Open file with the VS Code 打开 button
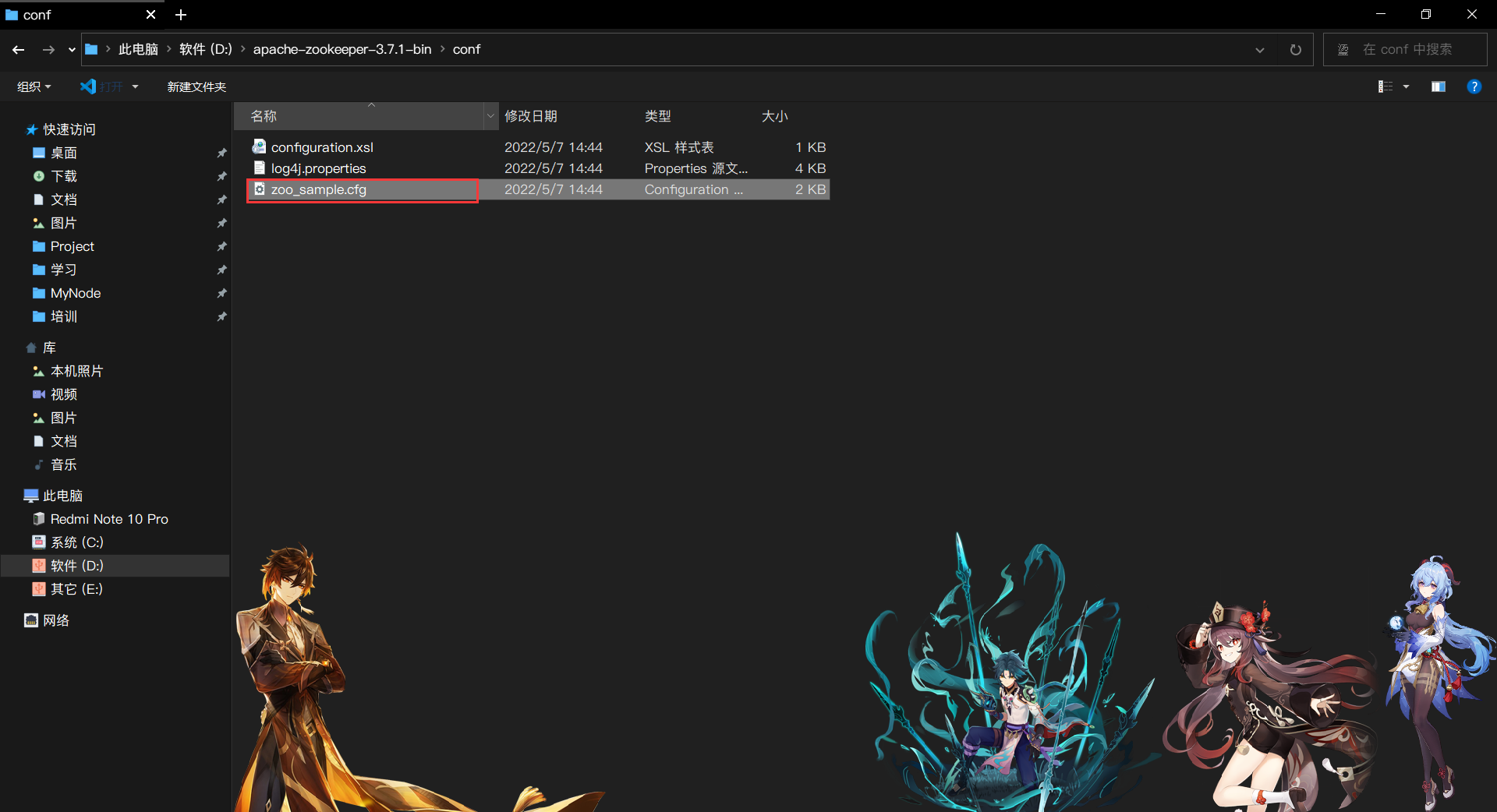Screen dimensions: 1497x812 coord(102,86)
